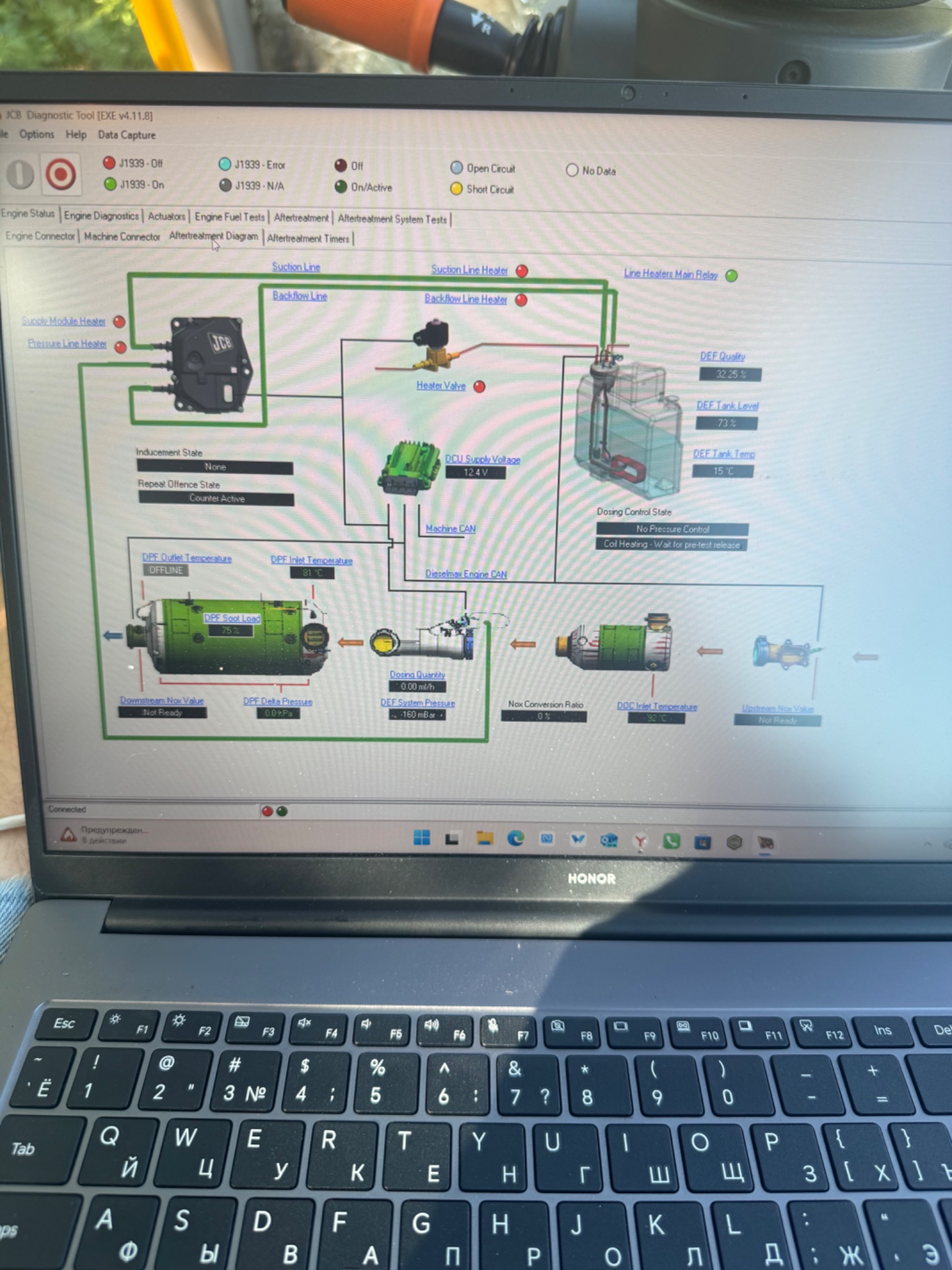Click the Supply Module Heater red indicator
Image resolution: width=952 pixels, height=1270 pixels.
pos(120,322)
